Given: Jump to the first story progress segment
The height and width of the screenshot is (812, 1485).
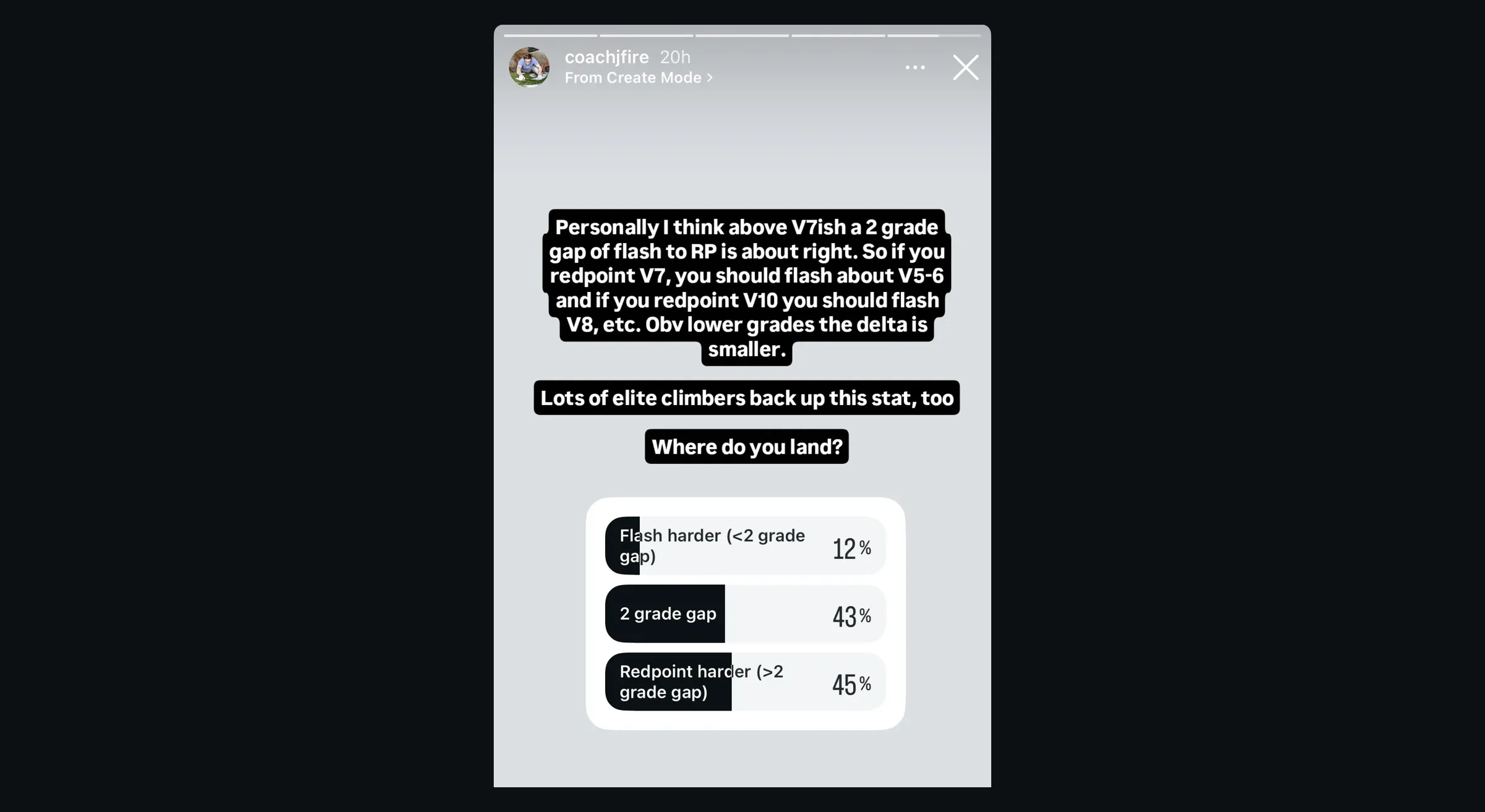Looking at the screenshot, I should click(x=550, y=36).
